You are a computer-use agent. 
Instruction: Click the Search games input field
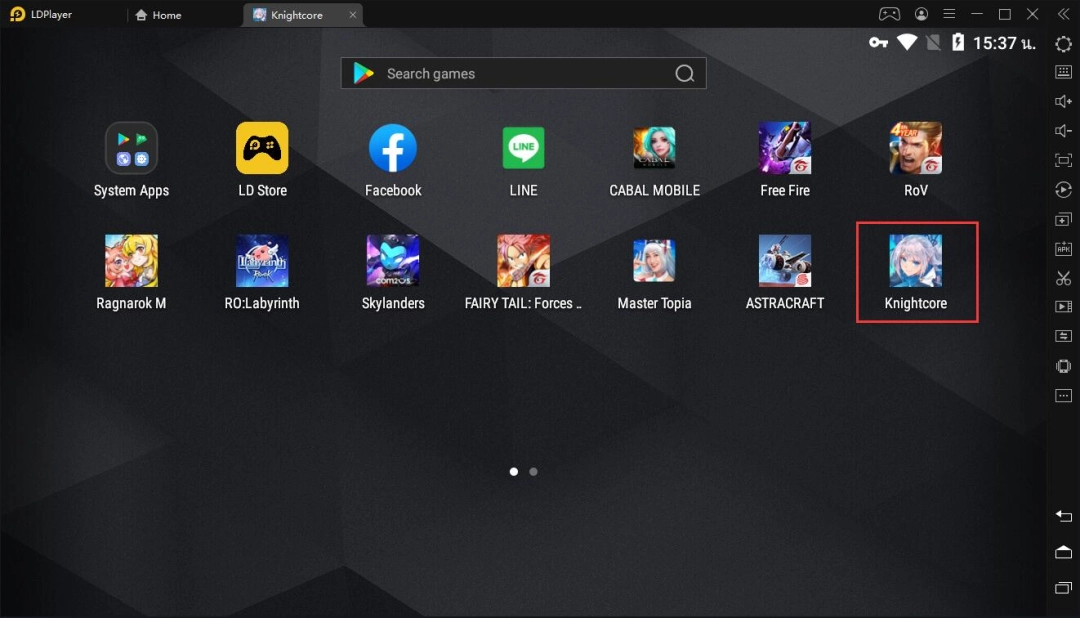point(523,72)
